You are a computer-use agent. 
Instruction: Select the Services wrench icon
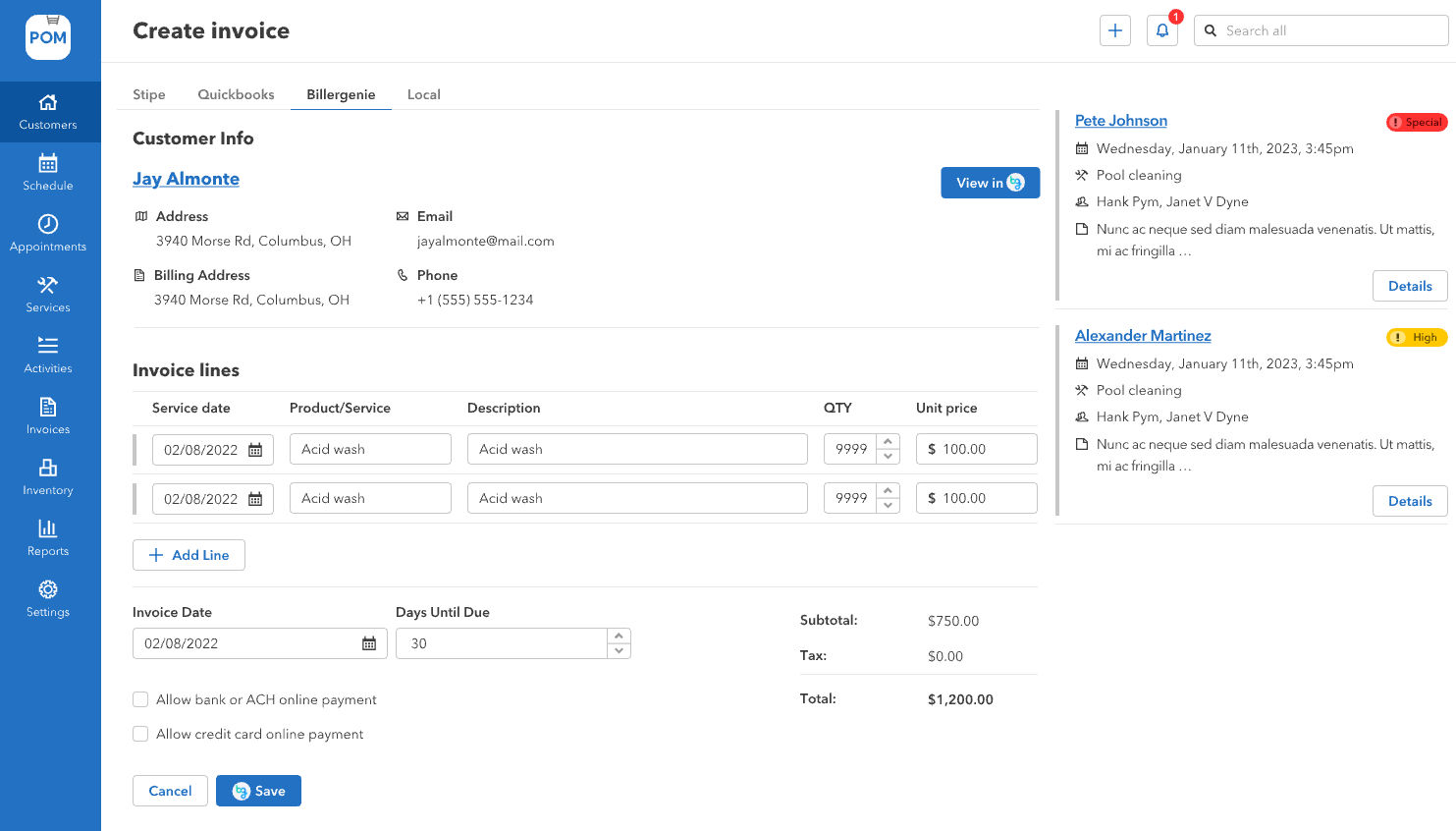tap(47, 294)
